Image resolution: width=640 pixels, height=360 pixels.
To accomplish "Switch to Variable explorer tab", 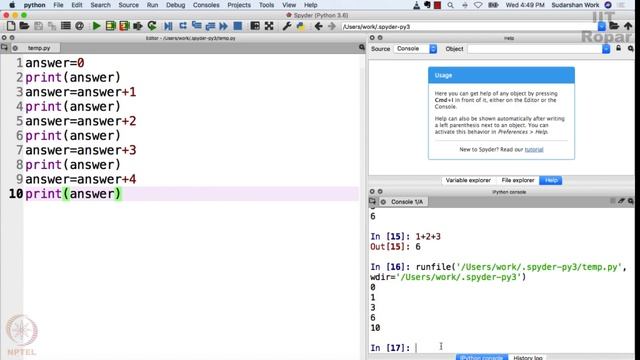I will (468, 180).
